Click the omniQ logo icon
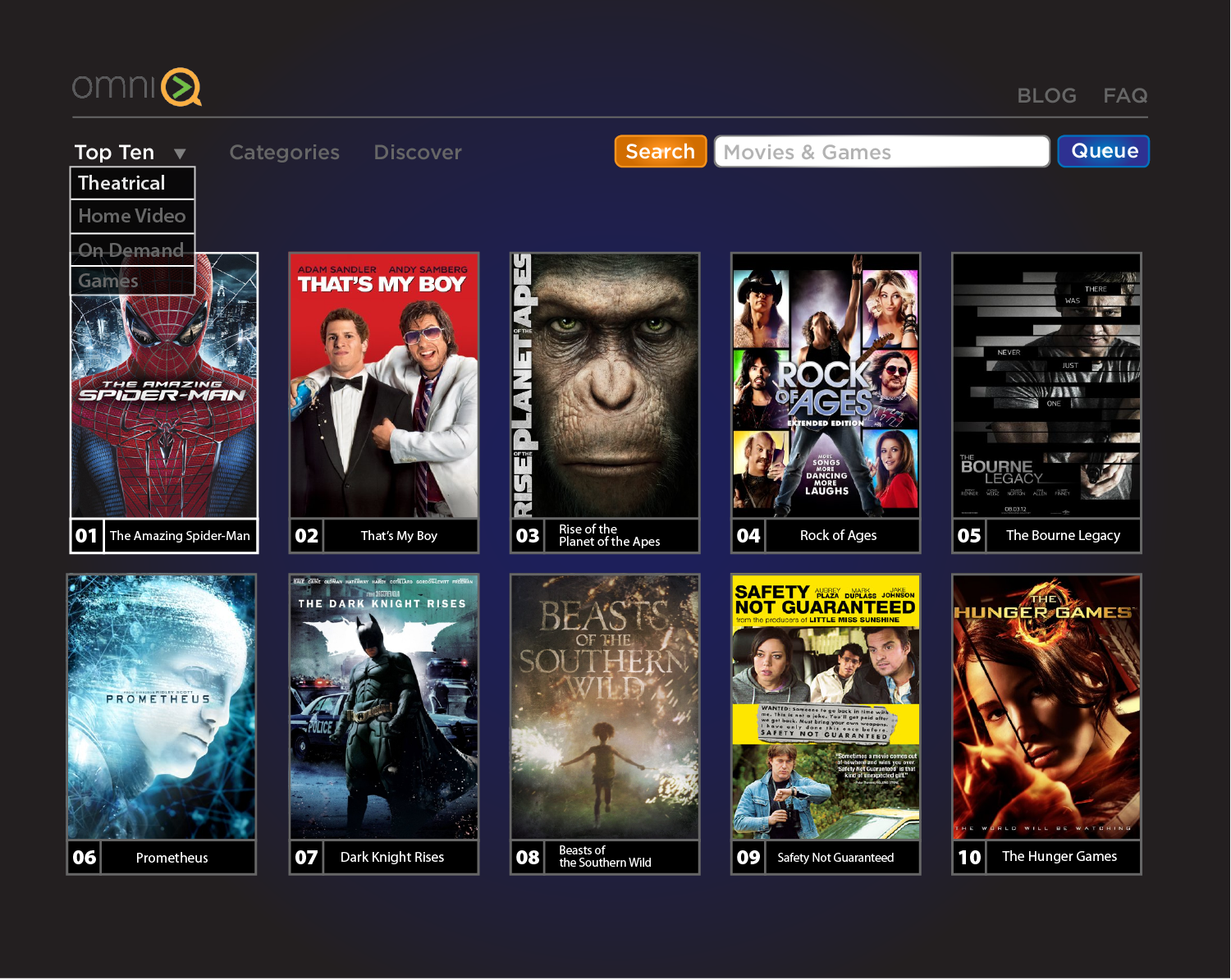Viewport: 1231px width, 980px height. (181, 87)
